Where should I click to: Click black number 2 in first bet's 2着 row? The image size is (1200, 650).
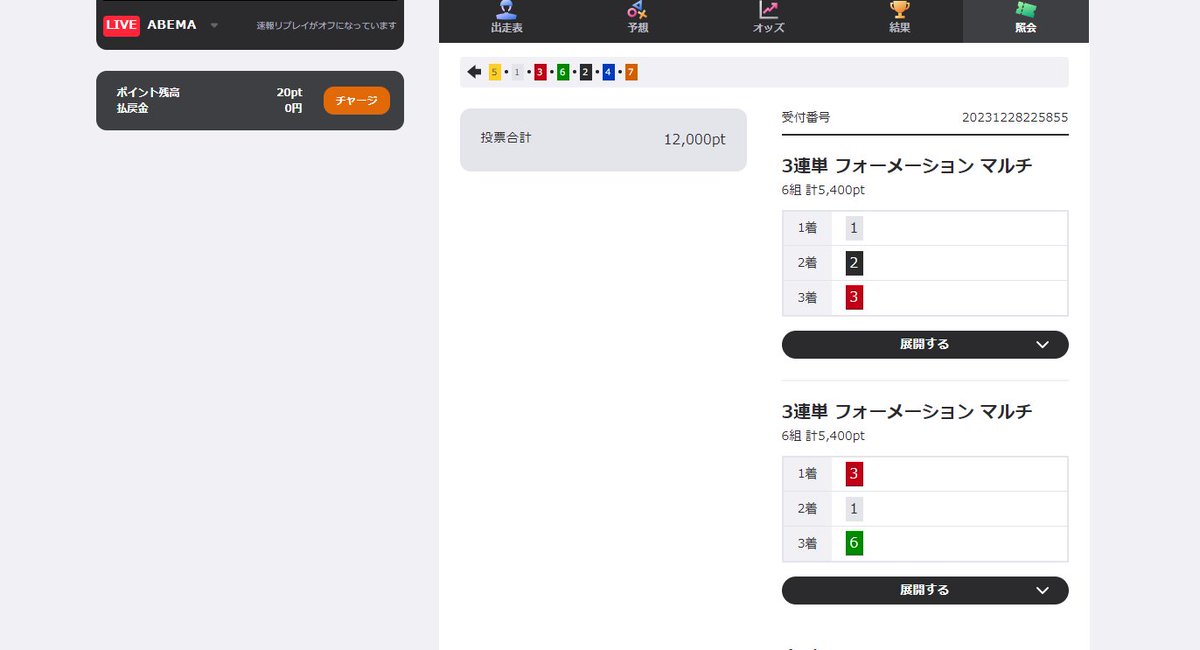[x=854, y=263]
